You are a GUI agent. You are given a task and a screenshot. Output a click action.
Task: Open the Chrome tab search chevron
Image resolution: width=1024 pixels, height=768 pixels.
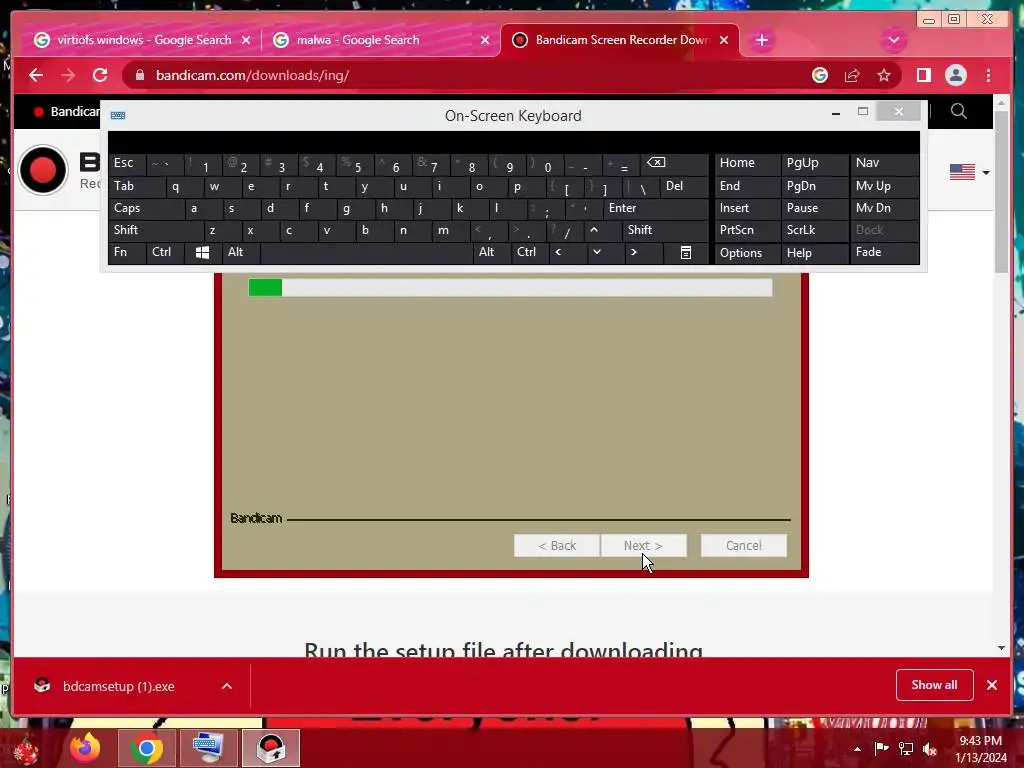click(893, 40)
